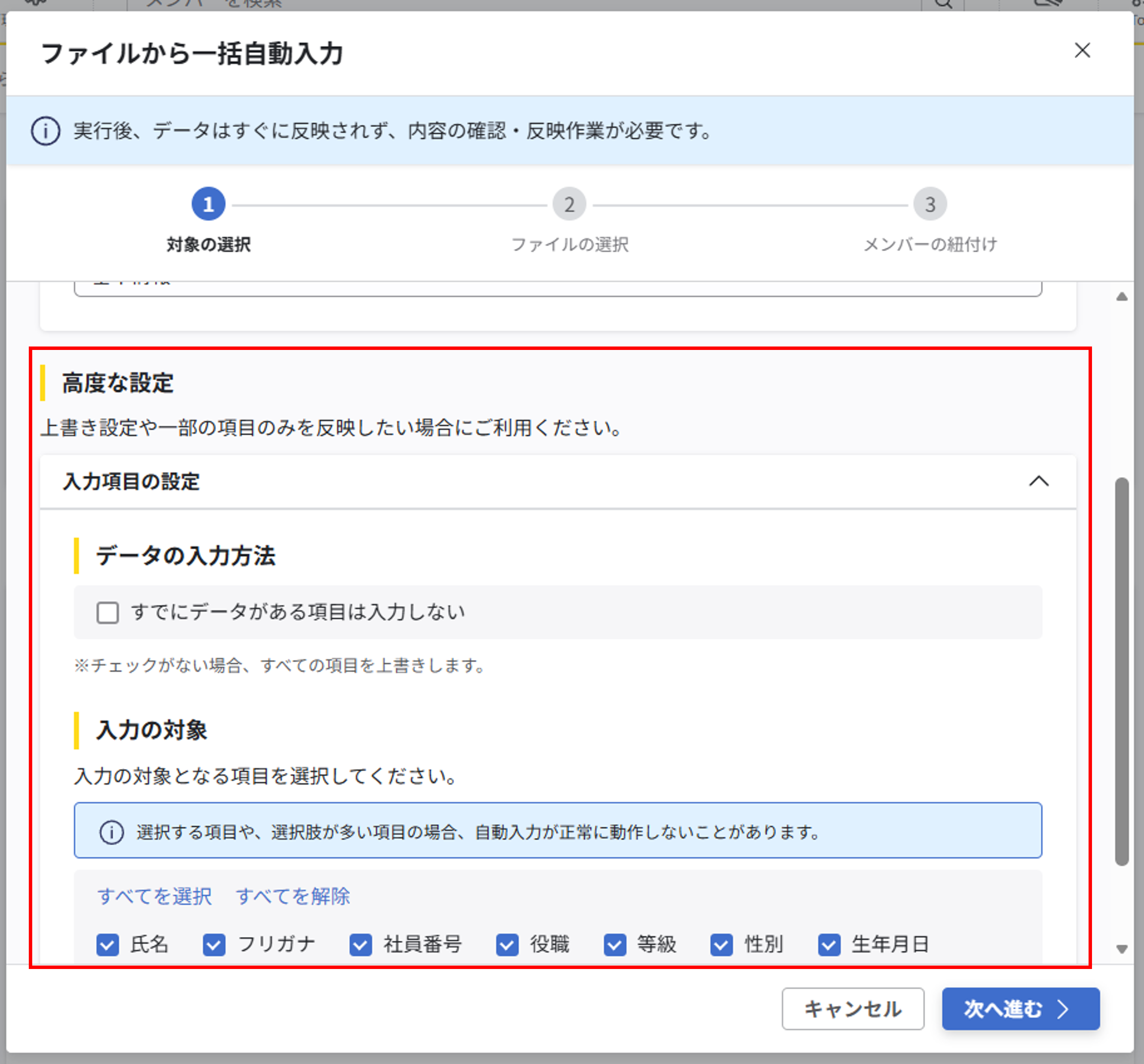Image resolution: width=1144 pixels, height=1064 pixels.
Task: Uncheck the 生年月日 checkbox
Action: click(x=829, y=945)
